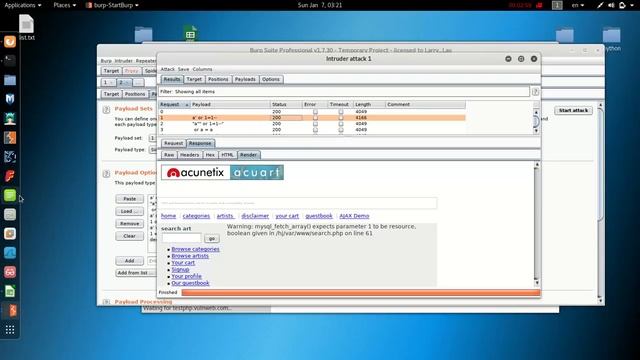Show all applications grid in the dock
The image size is (640, 360).
[x=10, y=330]
